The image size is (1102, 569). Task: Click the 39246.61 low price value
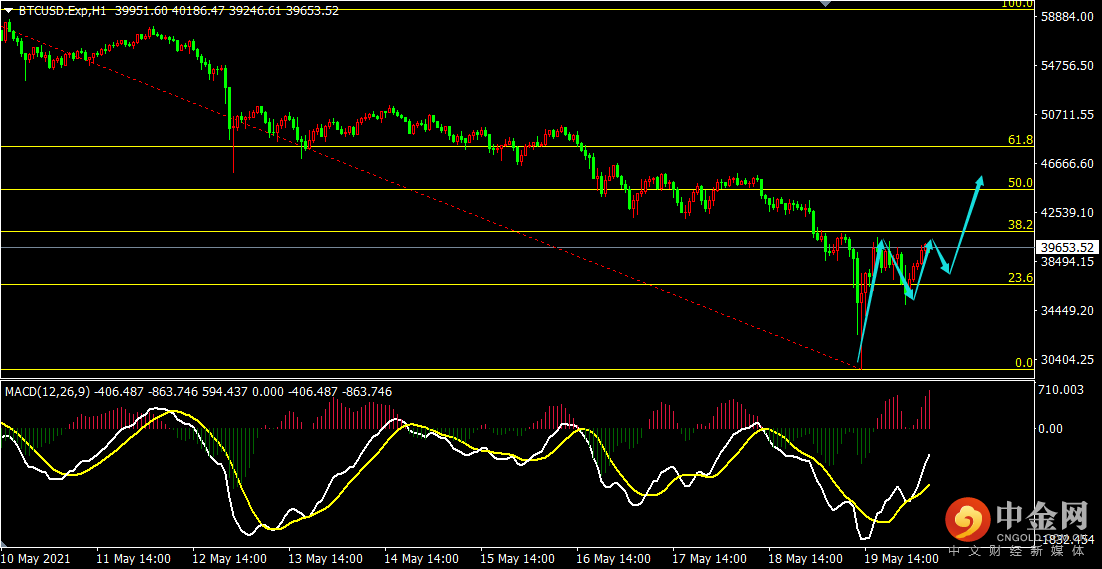tap(254, 11)
